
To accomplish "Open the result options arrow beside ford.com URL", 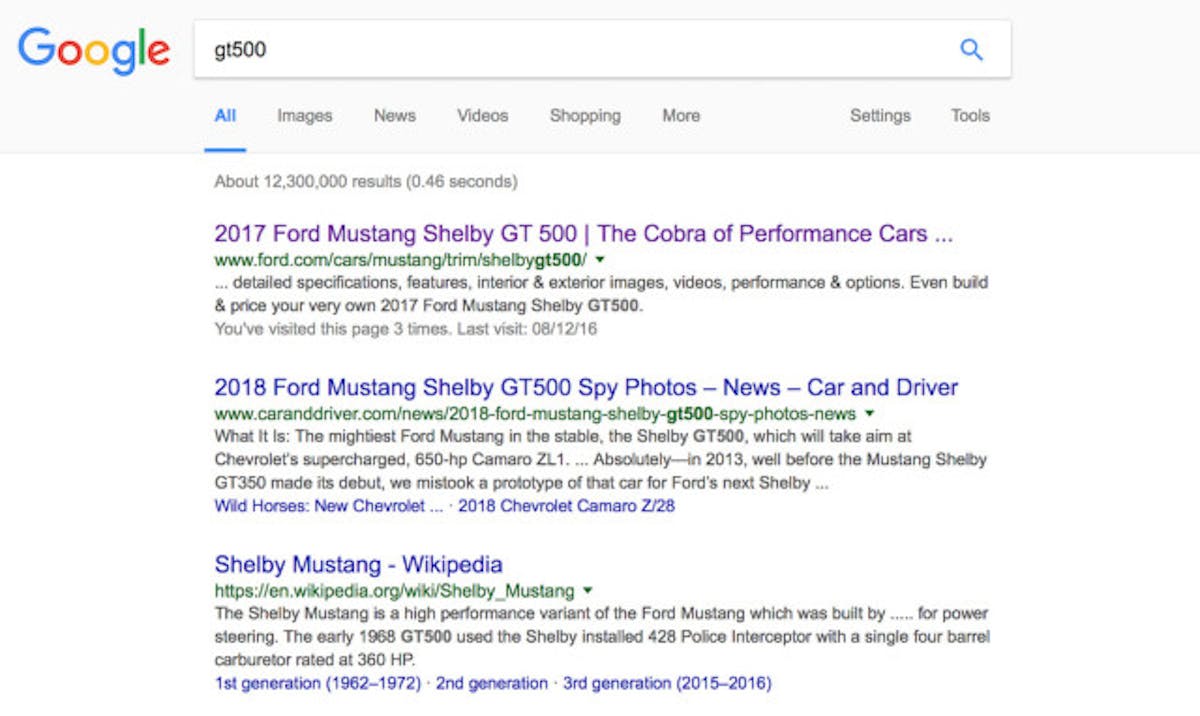I will 598,259.
